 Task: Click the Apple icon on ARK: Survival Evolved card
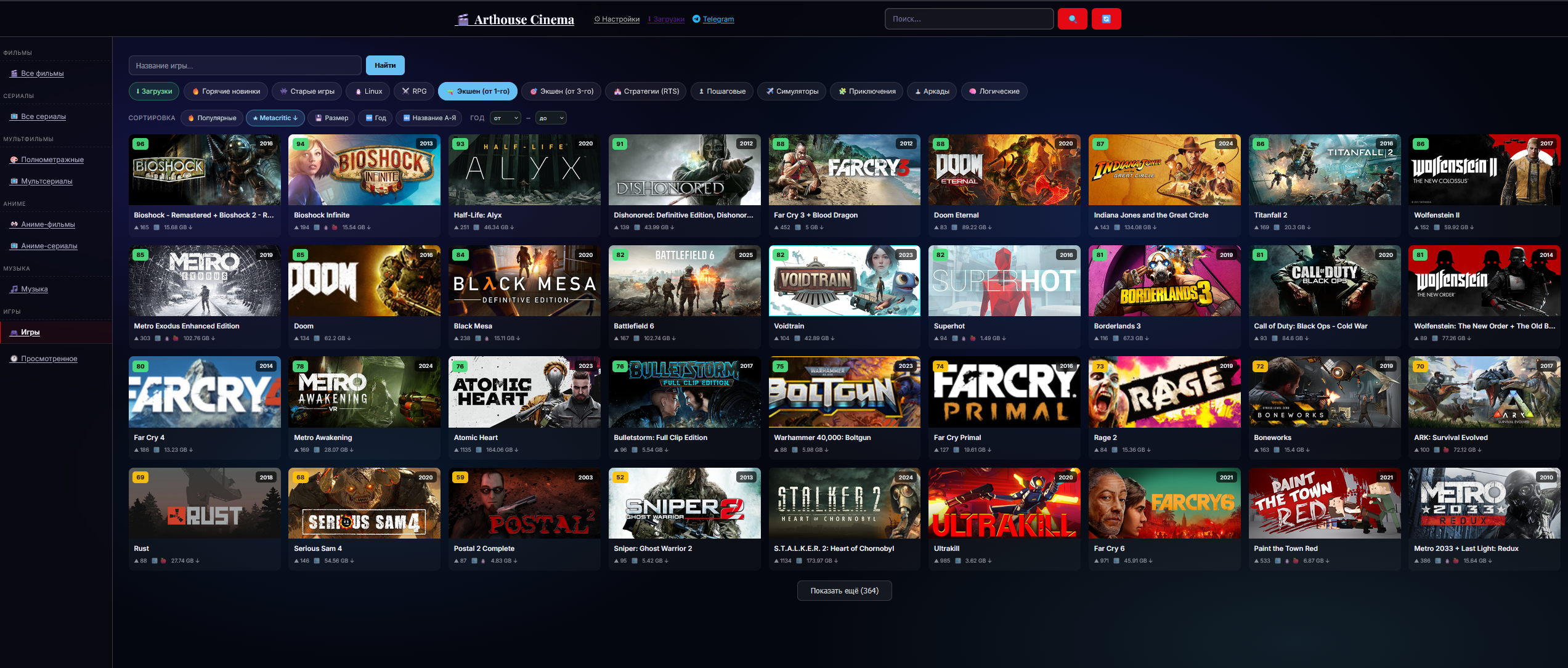click(x=1446, y=450)
